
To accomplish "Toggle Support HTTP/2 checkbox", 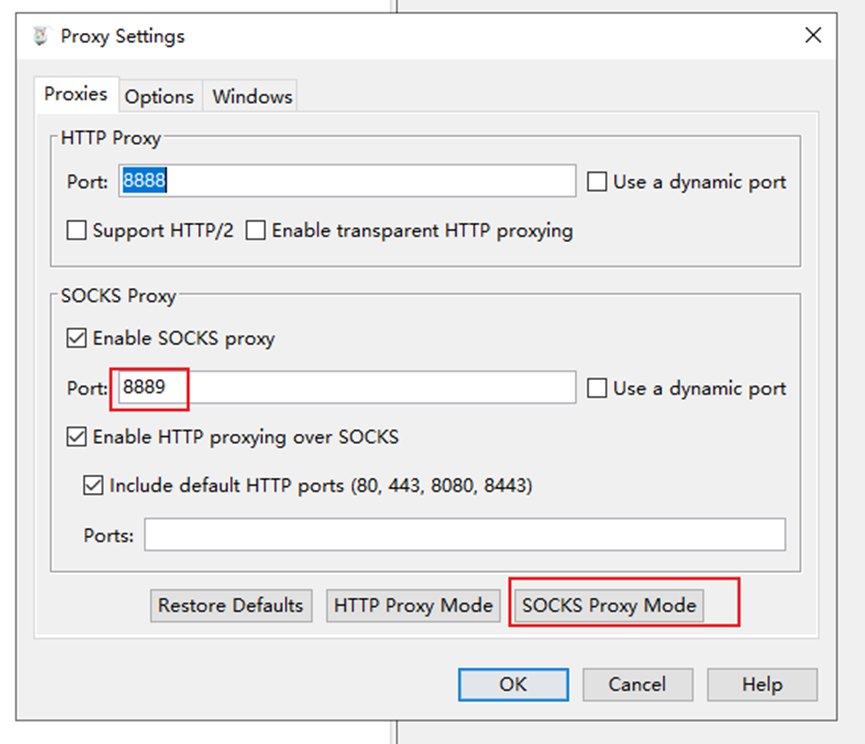I will point(77,231).
